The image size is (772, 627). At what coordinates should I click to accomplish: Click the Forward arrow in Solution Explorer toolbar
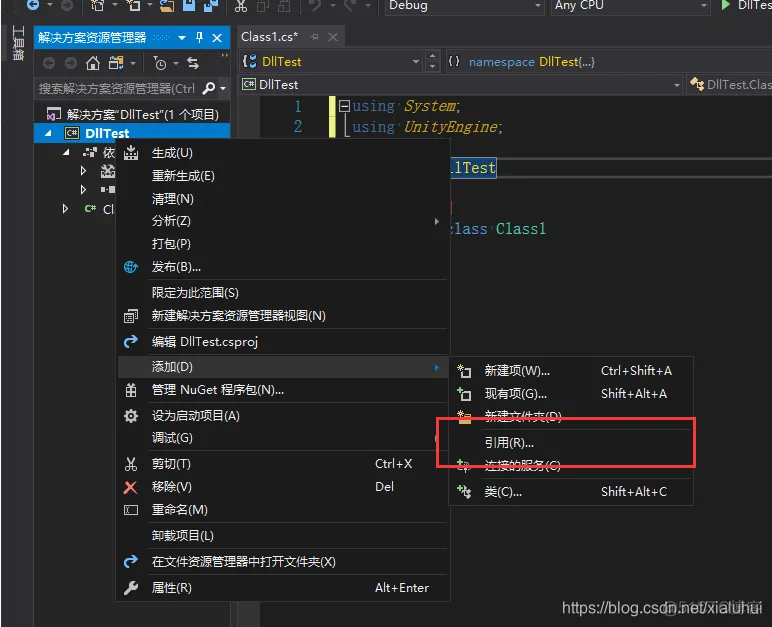click(71, 63)
